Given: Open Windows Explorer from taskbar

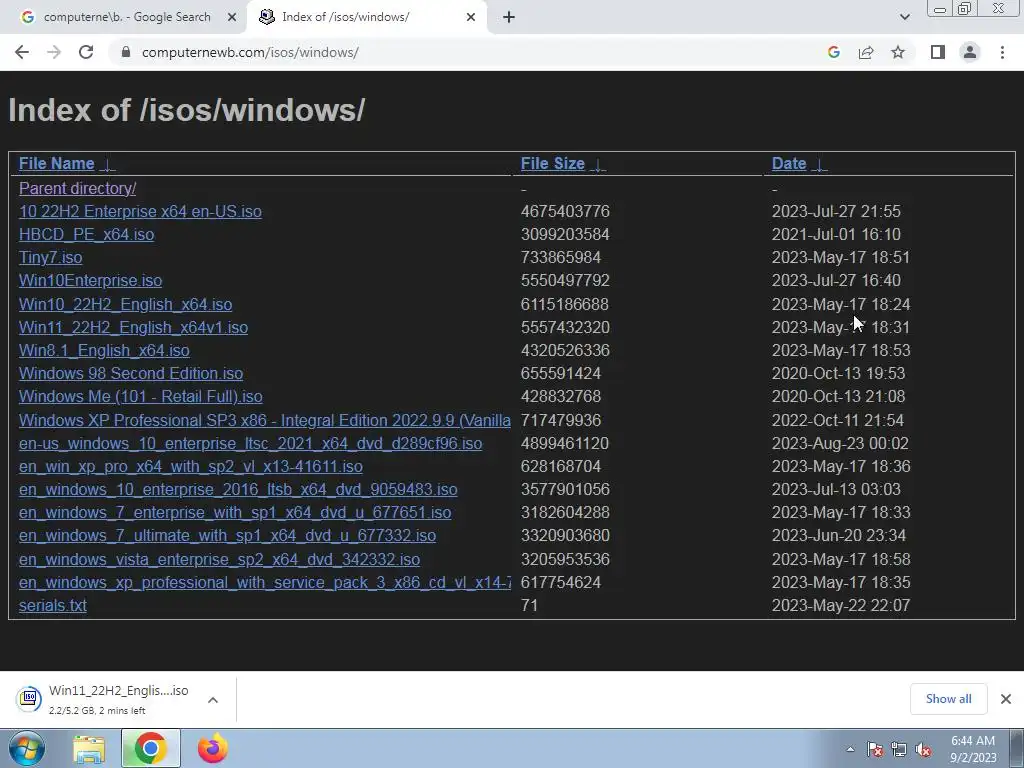Looking at the screenshot, I should tap(89, 748).
